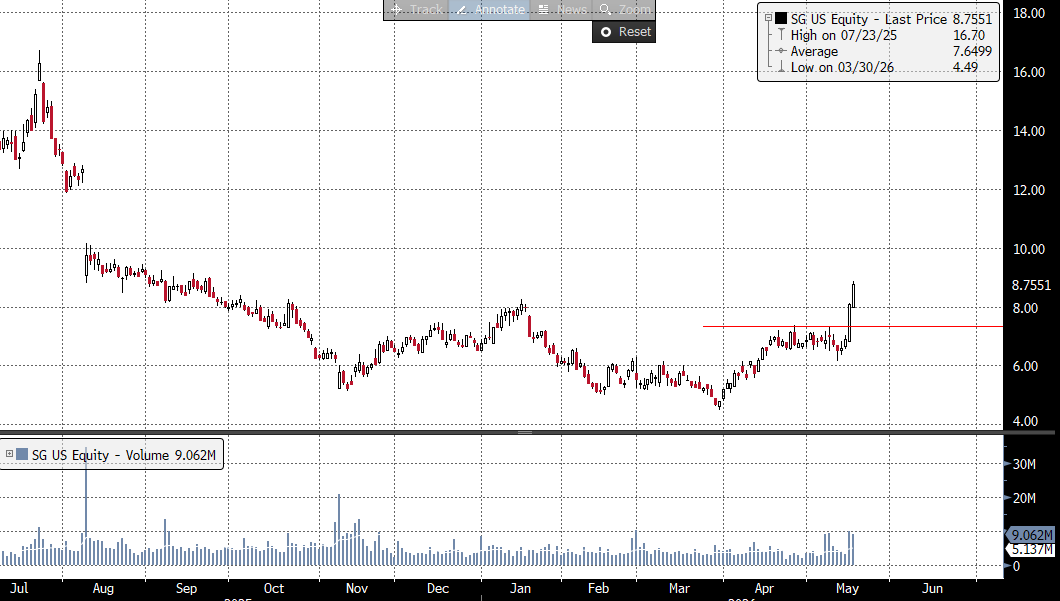Expand the SG US Equity Volume legend

point(9,454)
